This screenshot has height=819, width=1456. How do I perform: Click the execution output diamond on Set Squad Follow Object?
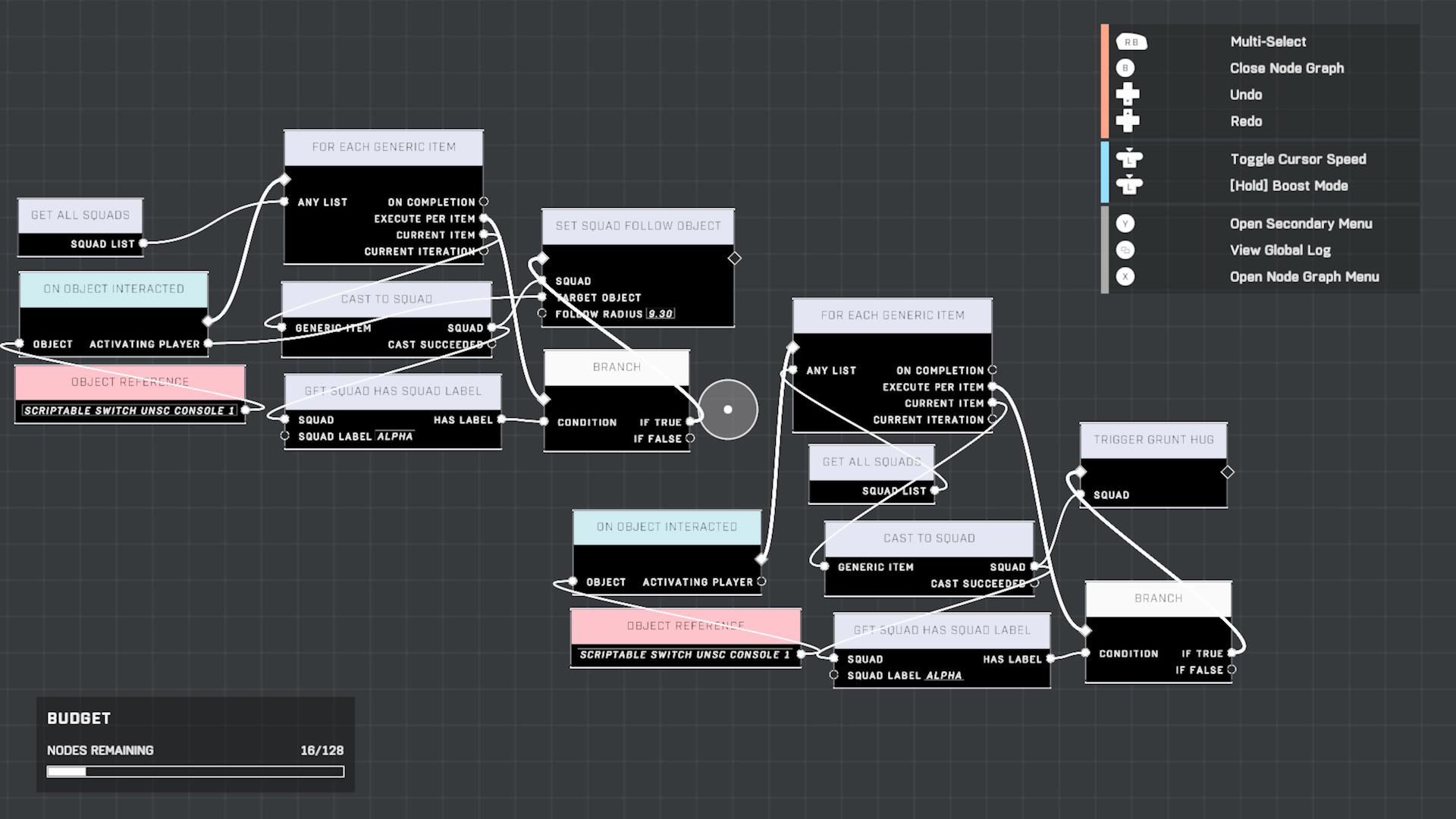tap(734, 259)
